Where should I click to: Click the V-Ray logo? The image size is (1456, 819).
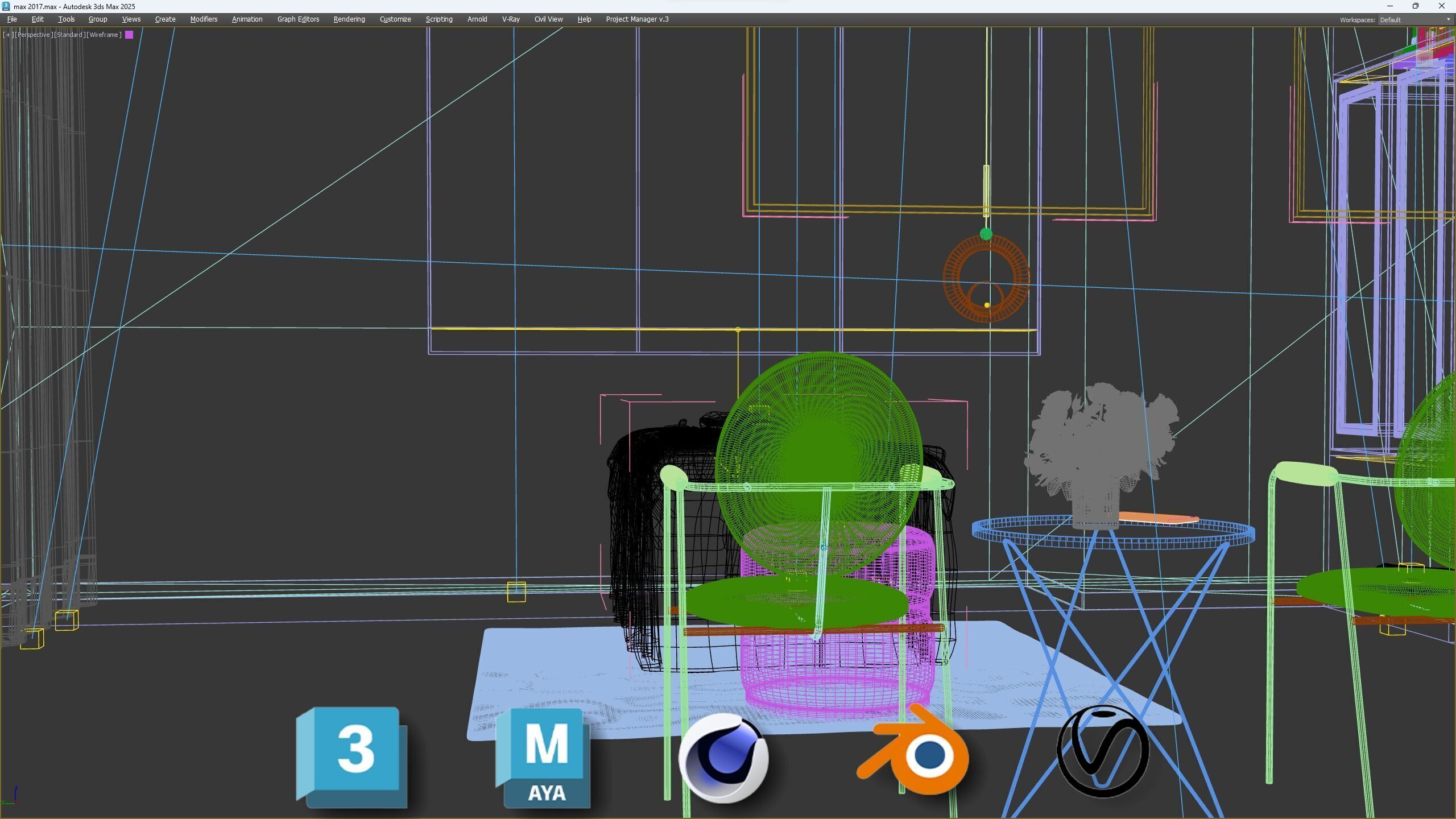[1102, 751]
